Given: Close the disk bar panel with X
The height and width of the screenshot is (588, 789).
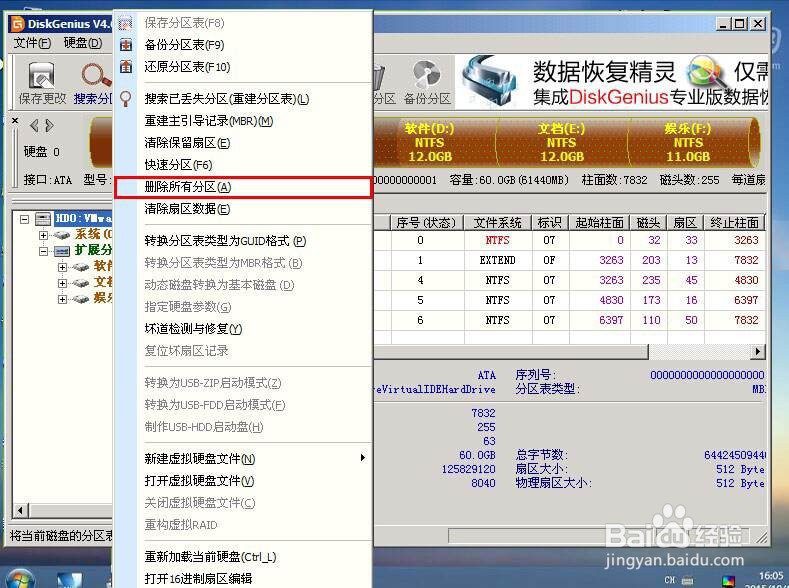Looking at the screenshot, I should point(15,121).
